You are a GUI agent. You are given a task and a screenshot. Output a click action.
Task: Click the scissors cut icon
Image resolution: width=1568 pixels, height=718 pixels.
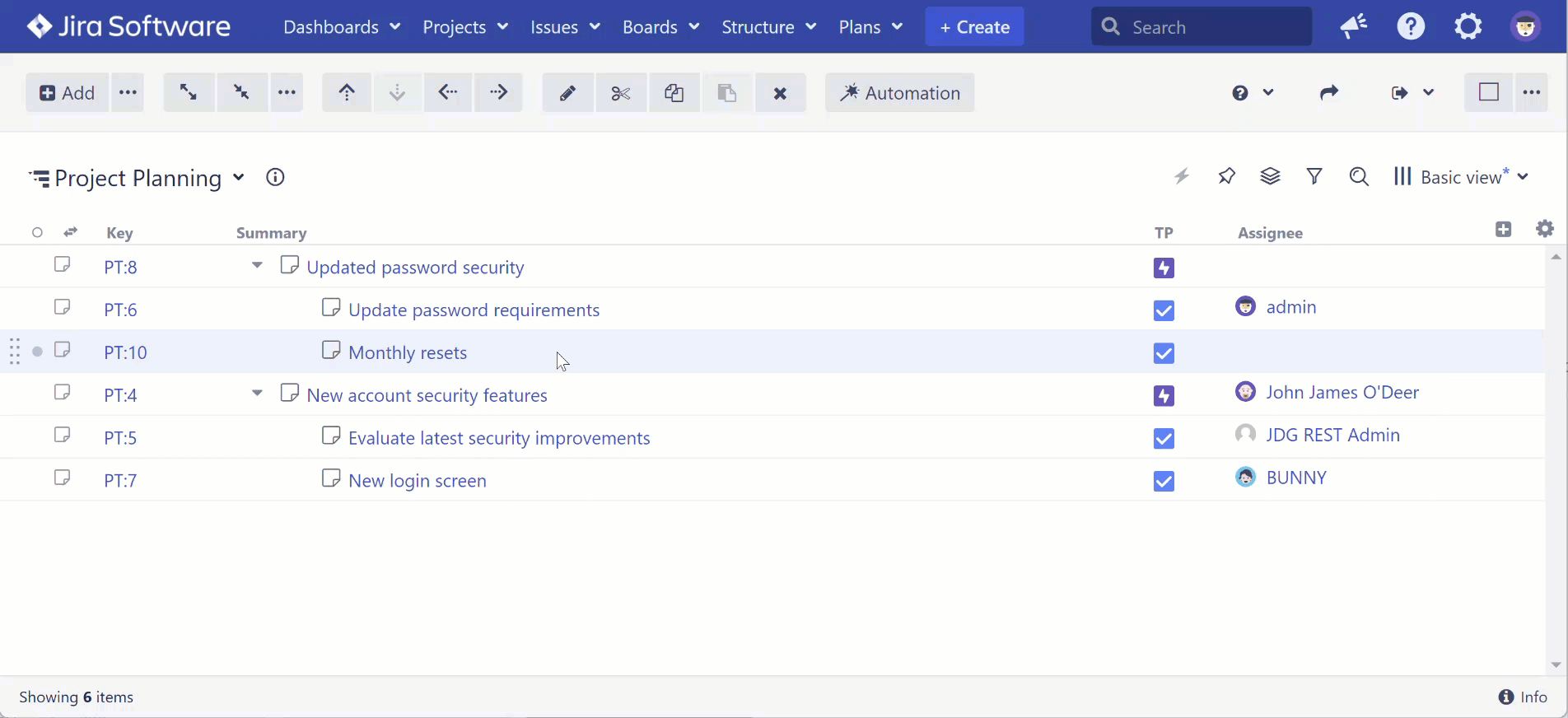(620, 93)
